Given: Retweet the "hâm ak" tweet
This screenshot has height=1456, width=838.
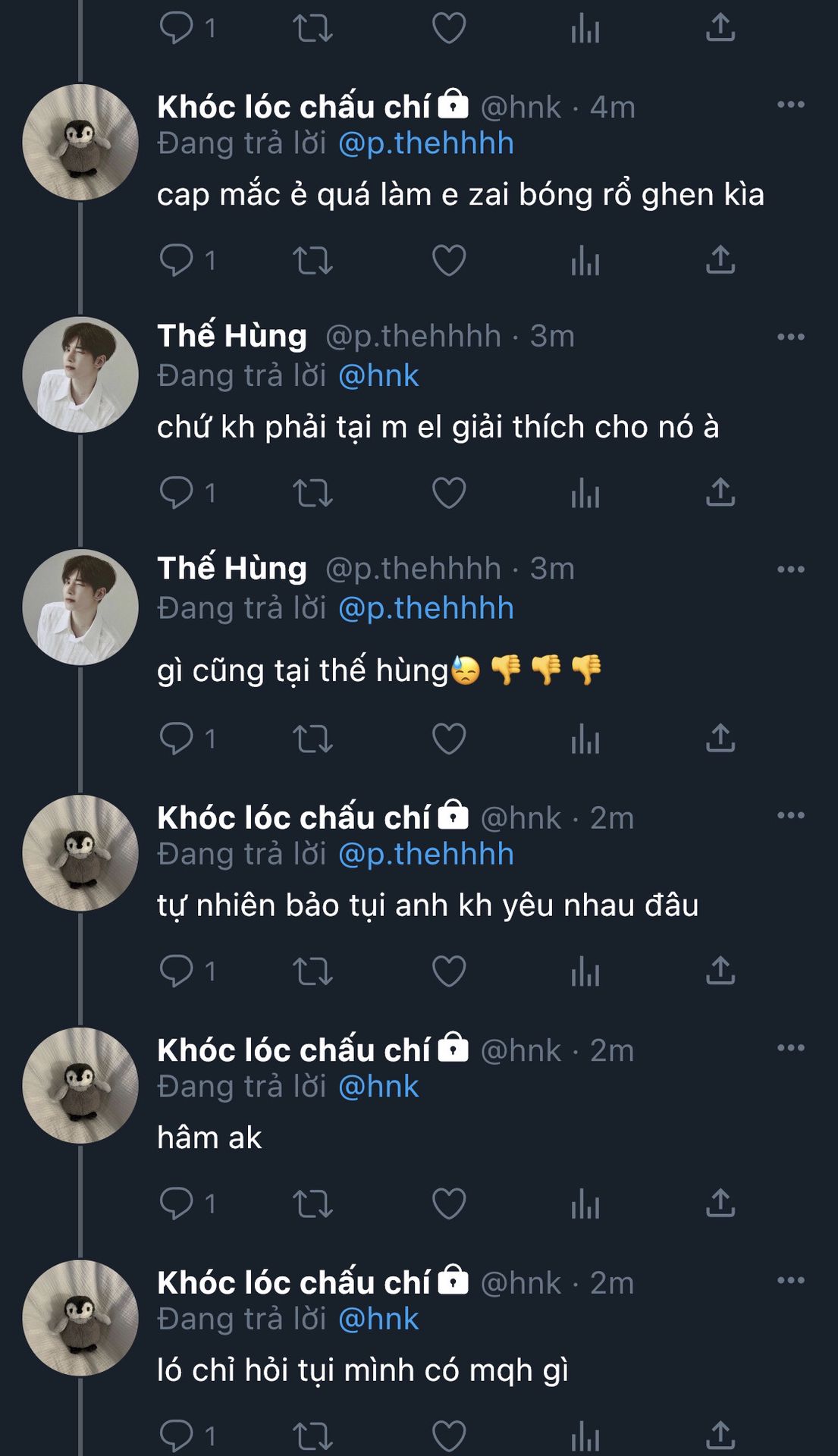Looking at the screenshot, I should tap(312, 1203).
